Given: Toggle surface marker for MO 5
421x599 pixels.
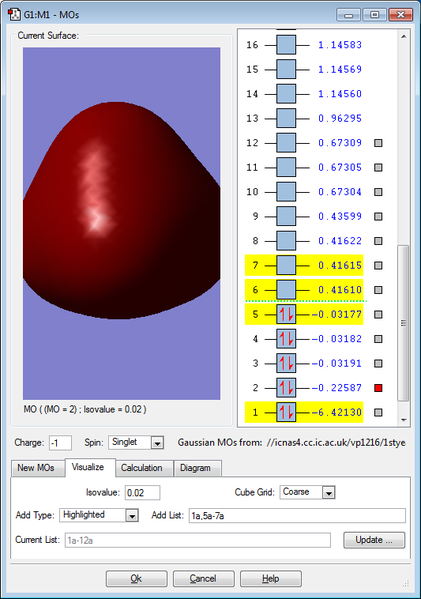Looking at the screenshot, I should [x=378, y=314].
